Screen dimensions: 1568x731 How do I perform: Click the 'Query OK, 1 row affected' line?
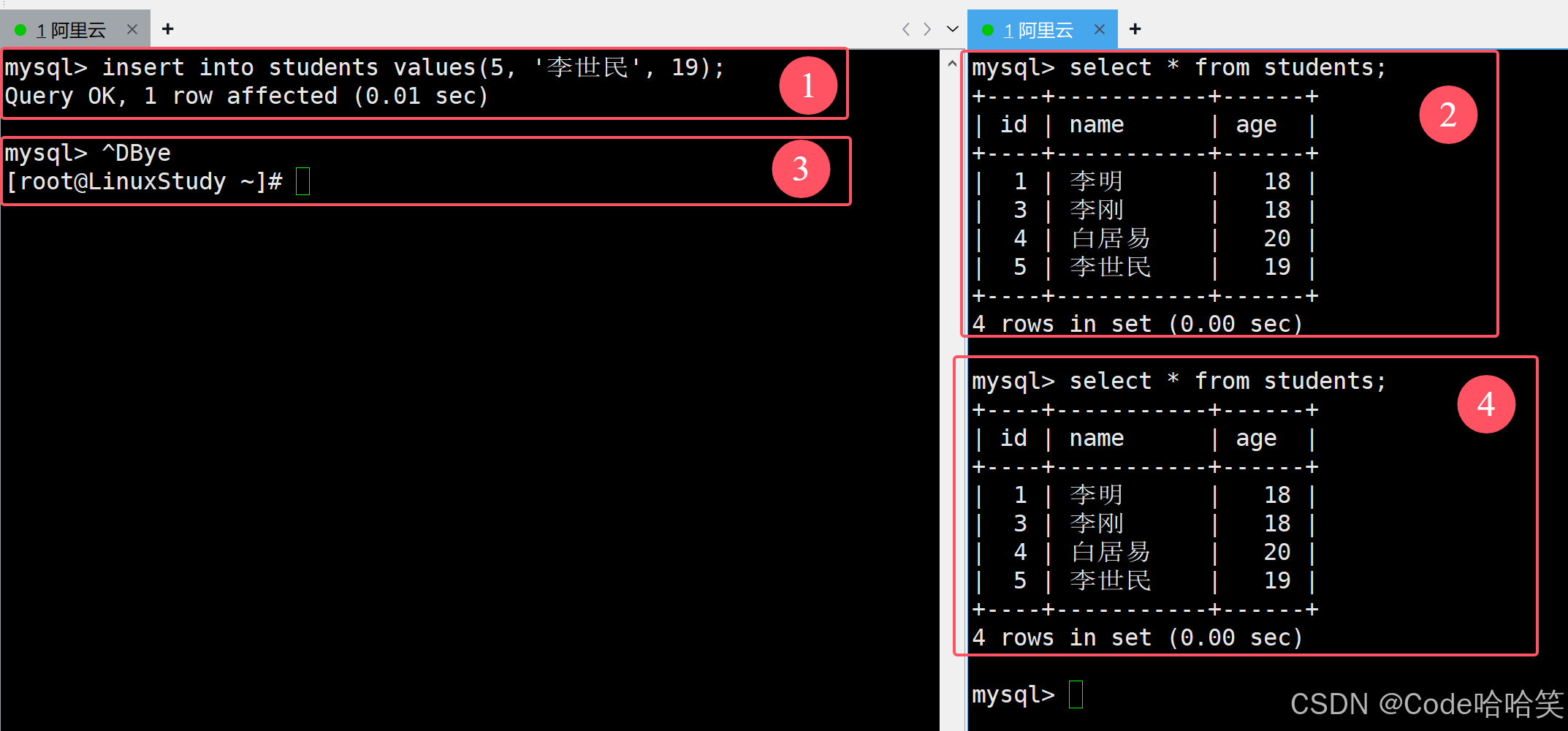tap(246, 96)
